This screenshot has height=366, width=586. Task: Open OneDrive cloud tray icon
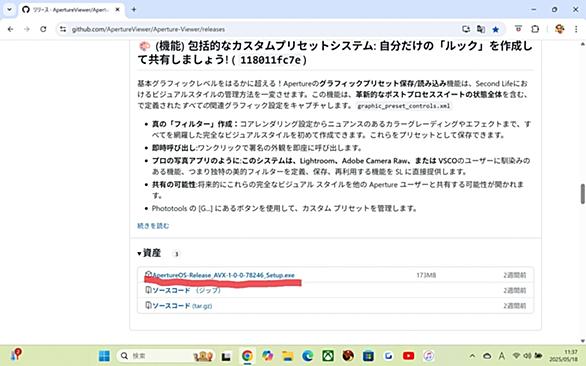point(487,356)
